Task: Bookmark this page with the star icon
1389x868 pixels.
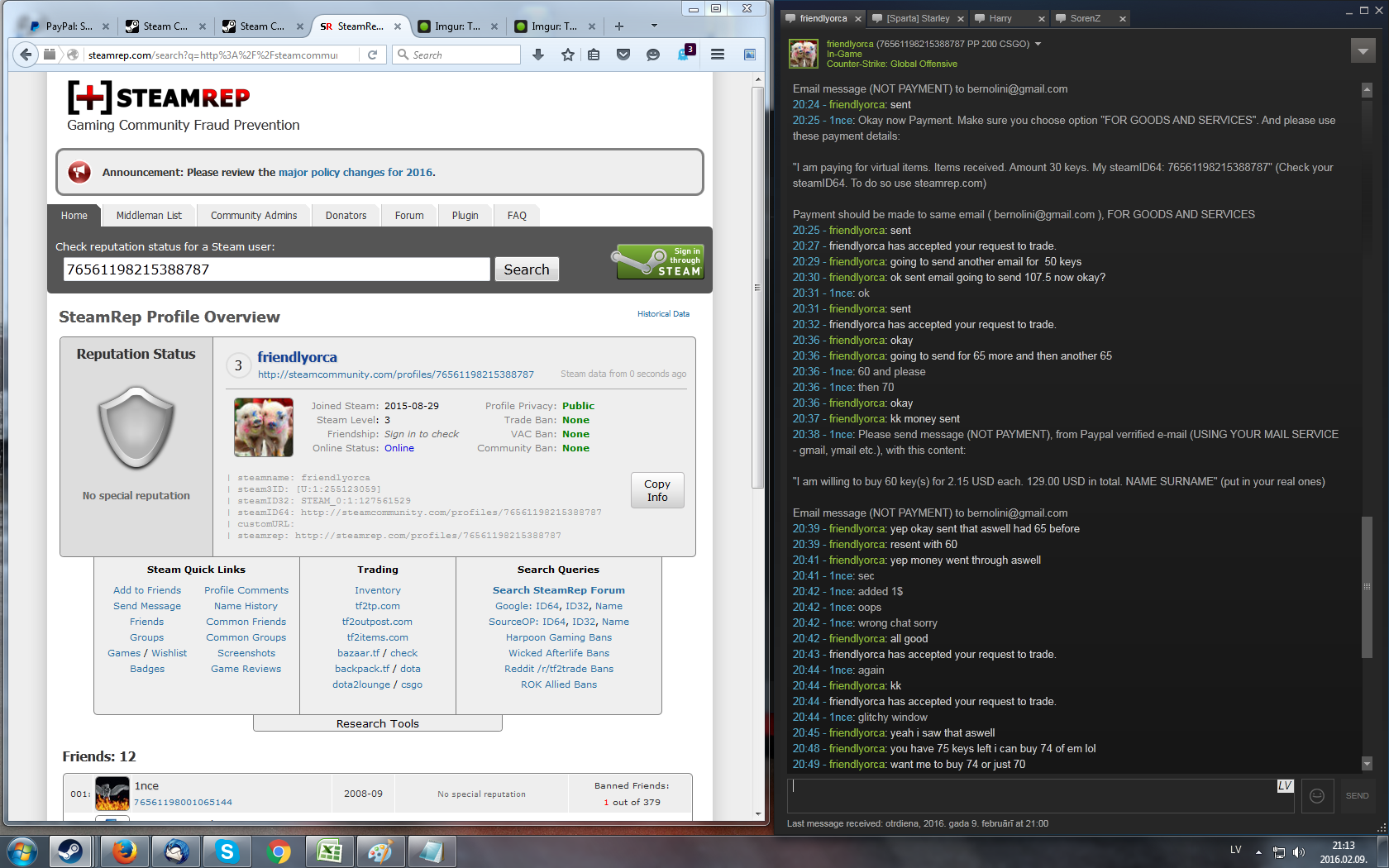Action: tap(567, 55)
